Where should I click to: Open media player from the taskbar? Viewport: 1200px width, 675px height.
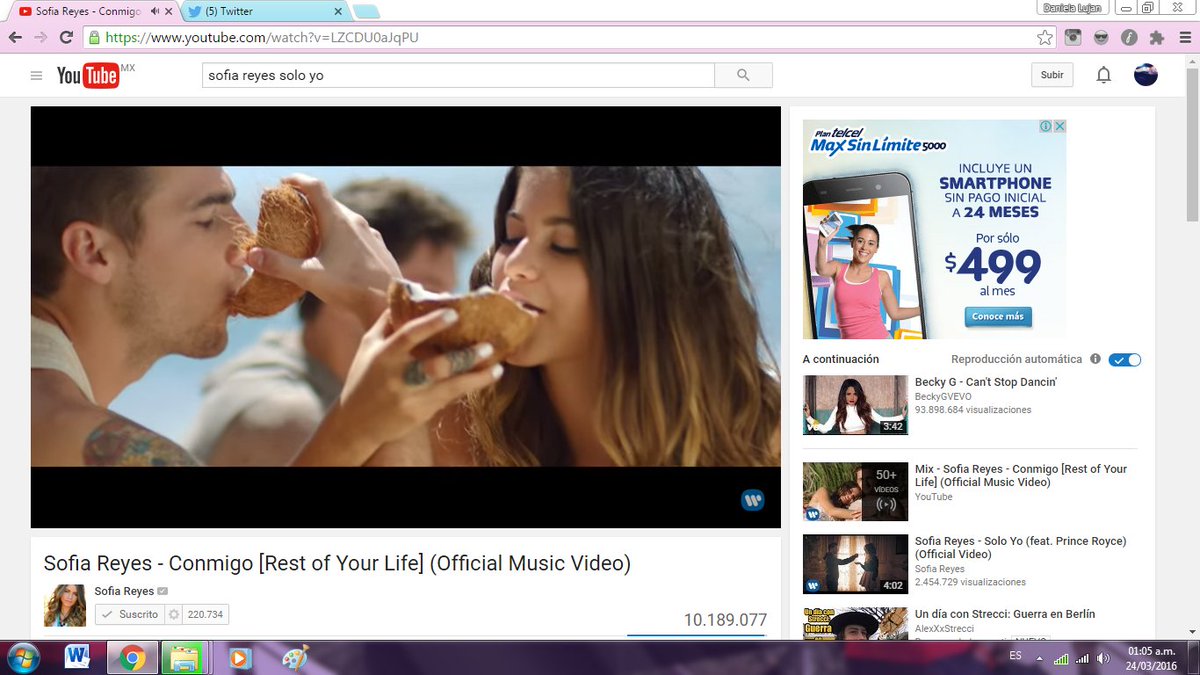click(x=239, y=658)
